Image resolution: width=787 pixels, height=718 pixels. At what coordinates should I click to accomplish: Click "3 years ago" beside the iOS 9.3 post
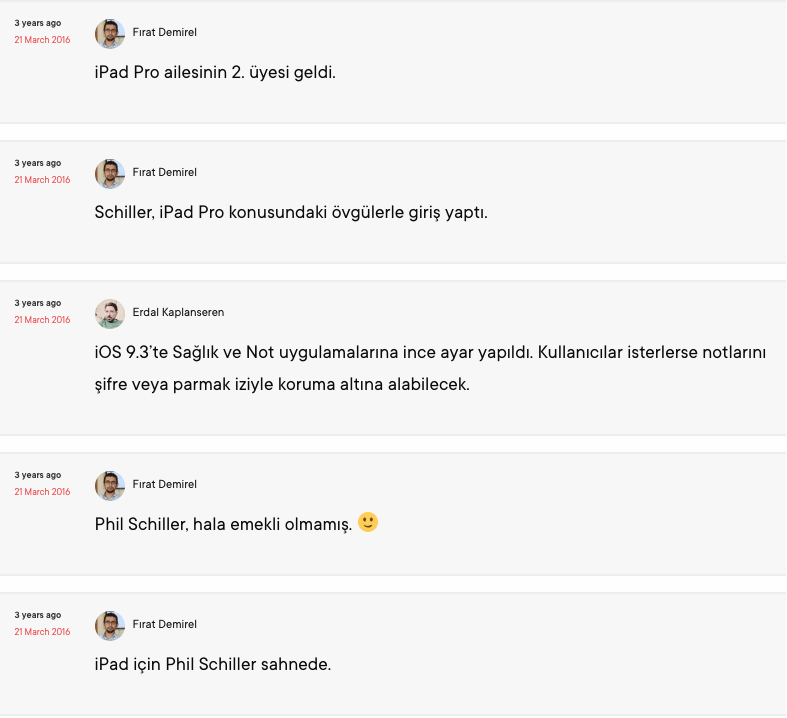coord(38,303)
